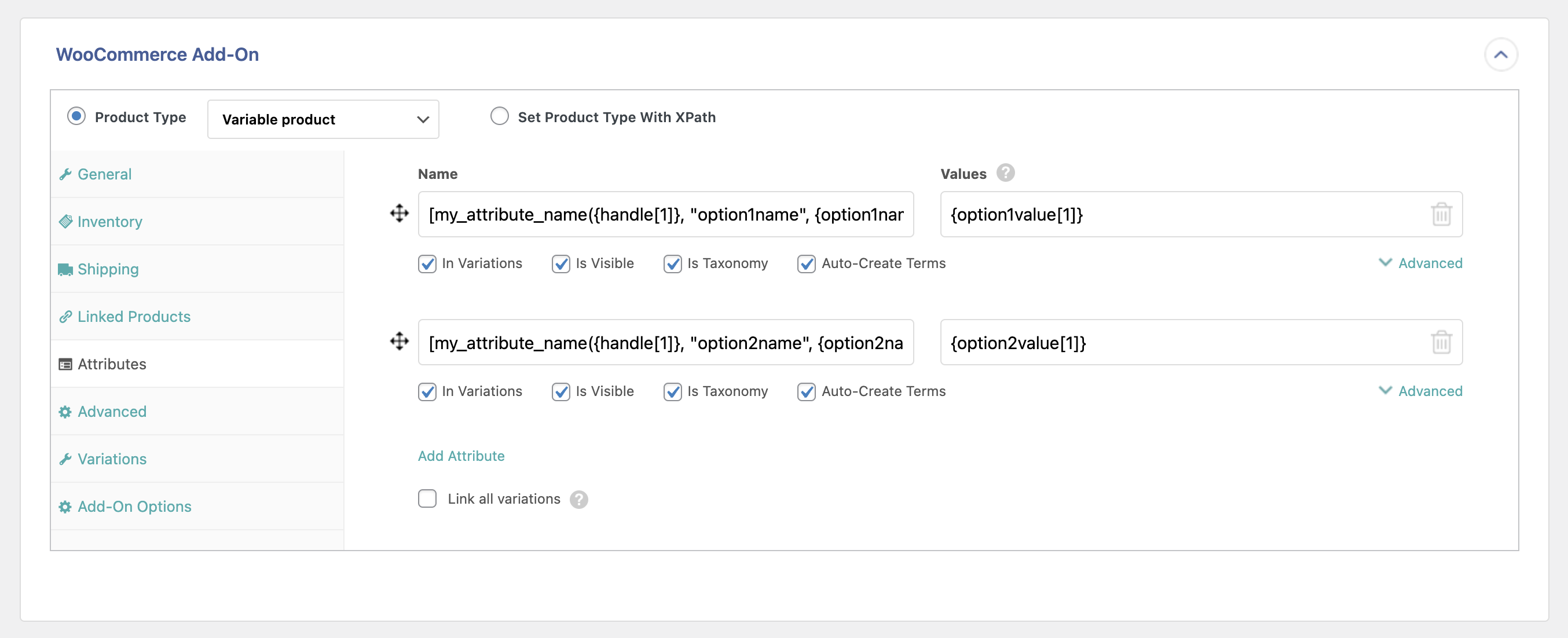Click the help icon next to Values

tap(1005, 174)
